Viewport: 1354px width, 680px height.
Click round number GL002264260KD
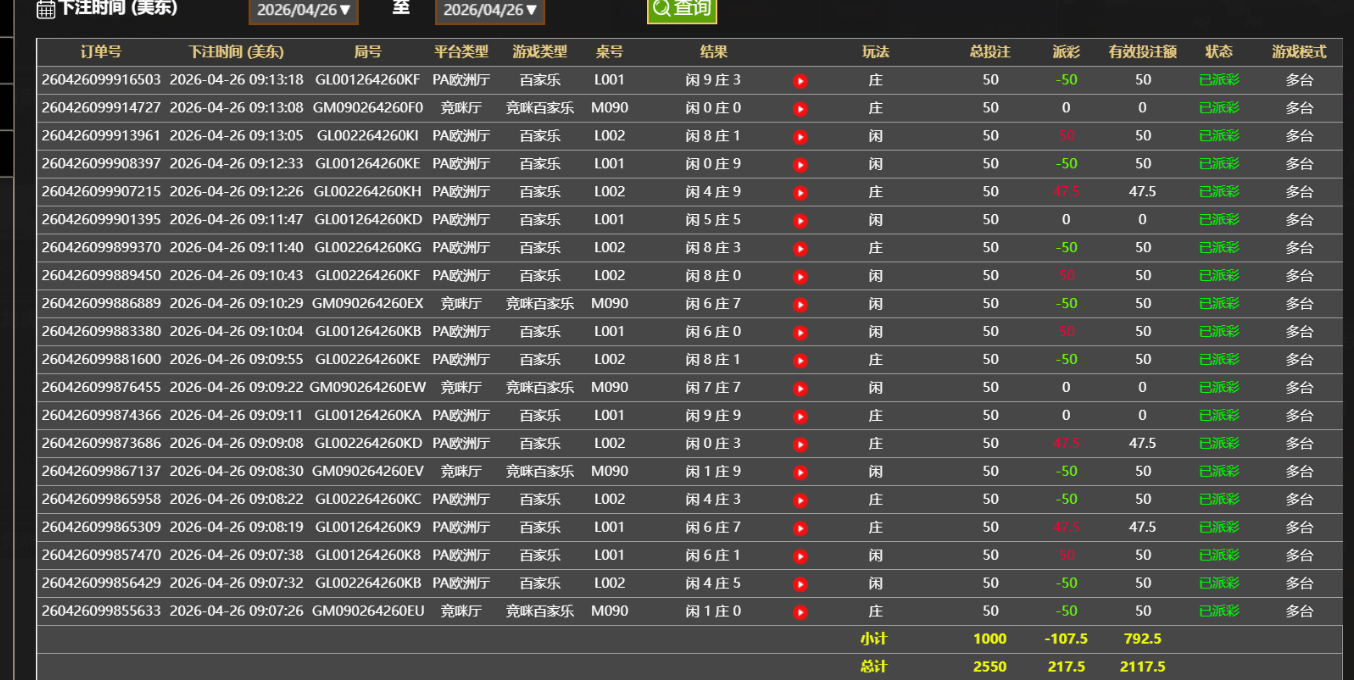coord(368,444)
